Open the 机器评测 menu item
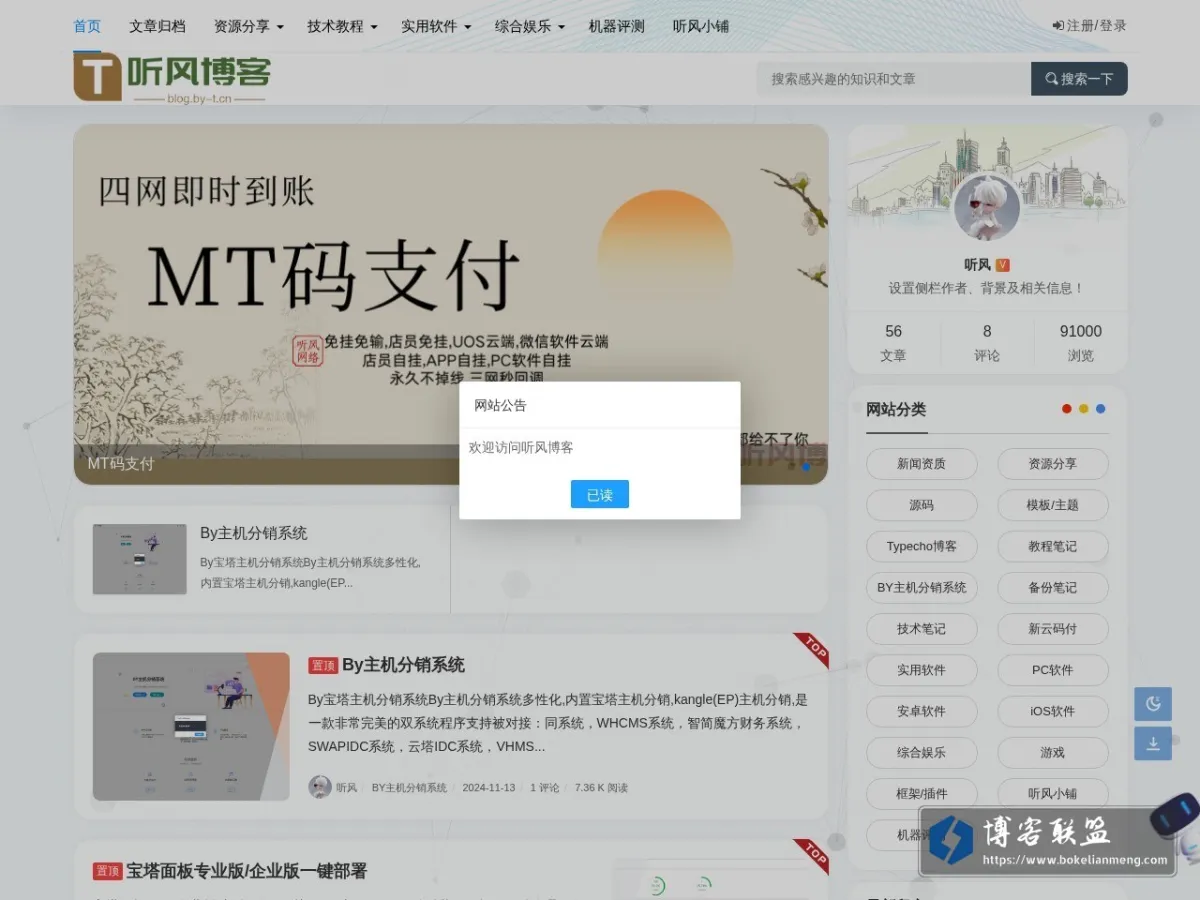The image size is (1200, 900). 617,26
